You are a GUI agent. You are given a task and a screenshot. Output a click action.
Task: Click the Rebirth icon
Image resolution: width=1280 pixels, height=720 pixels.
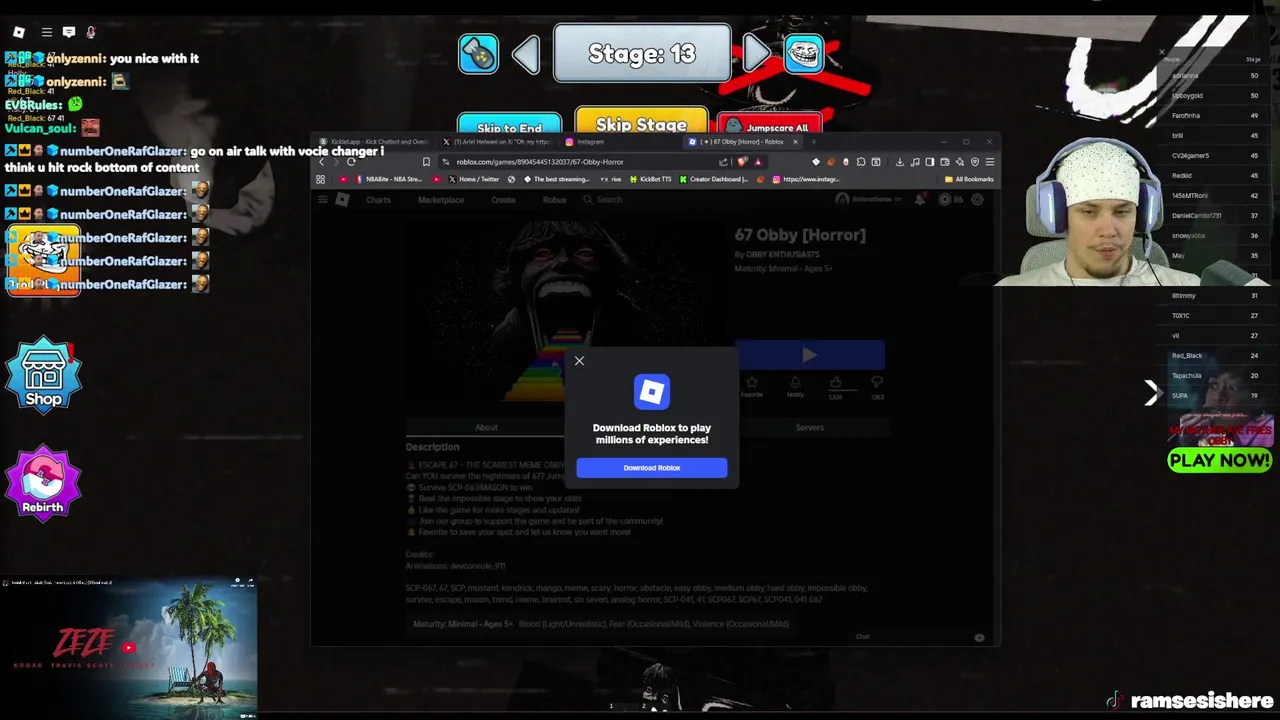(x=43, y=482)
